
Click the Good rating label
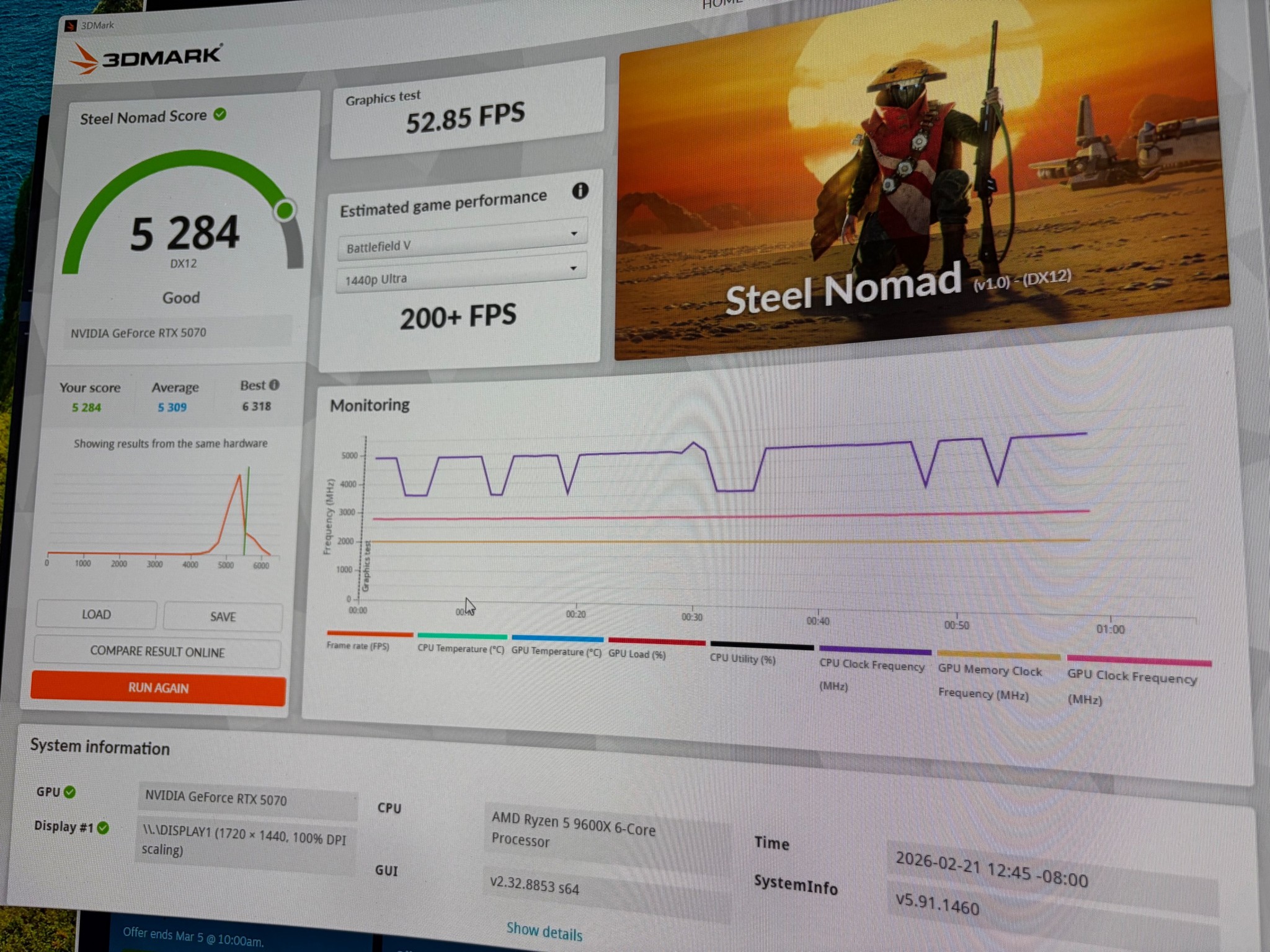click(181, 297)
